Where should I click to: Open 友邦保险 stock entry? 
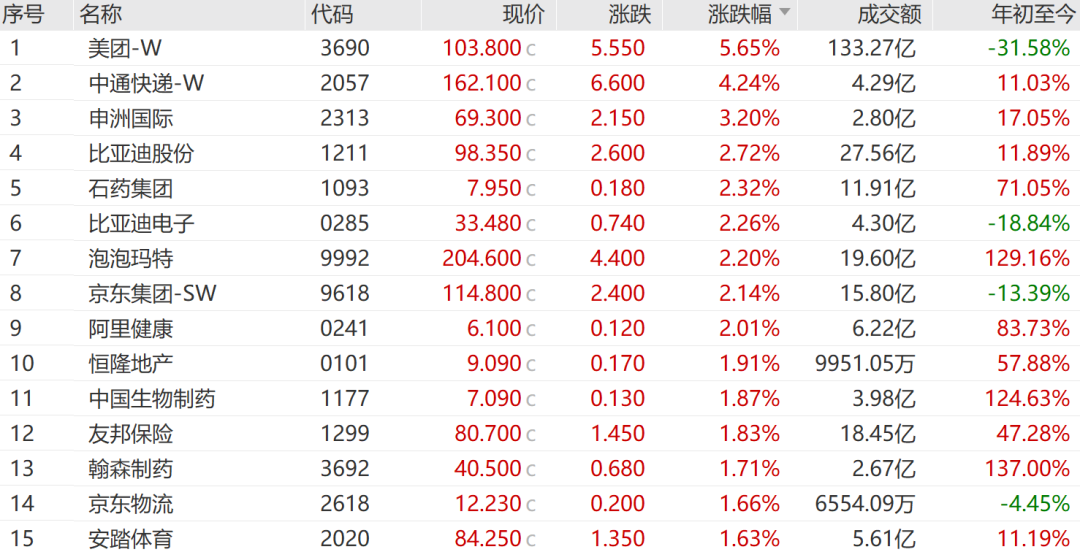tap(130, 434)
